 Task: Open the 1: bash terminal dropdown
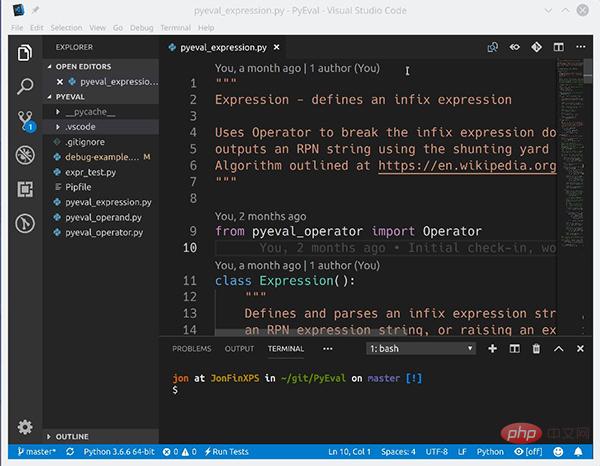pyautogui.click(x=421, y=349)
